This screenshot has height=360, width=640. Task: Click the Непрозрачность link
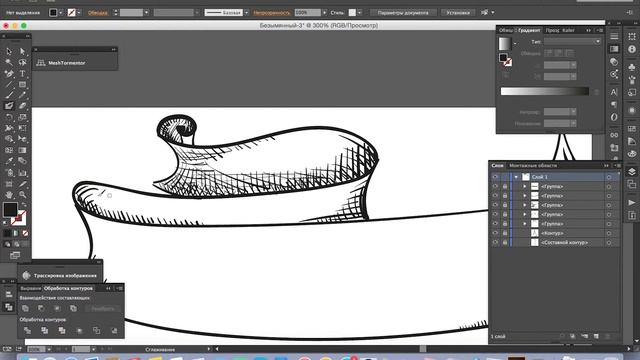(271, 13)
